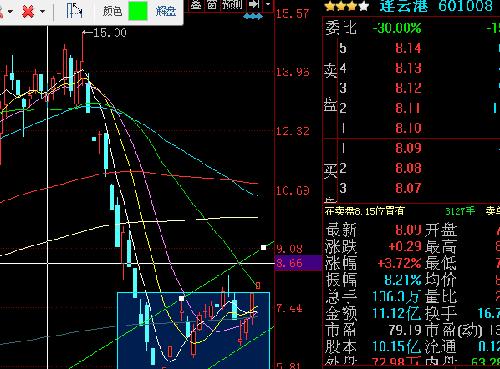The image size is (500, 369).
Task: Click the 涨幅 value +3.72%
Action: coord(400,263)
